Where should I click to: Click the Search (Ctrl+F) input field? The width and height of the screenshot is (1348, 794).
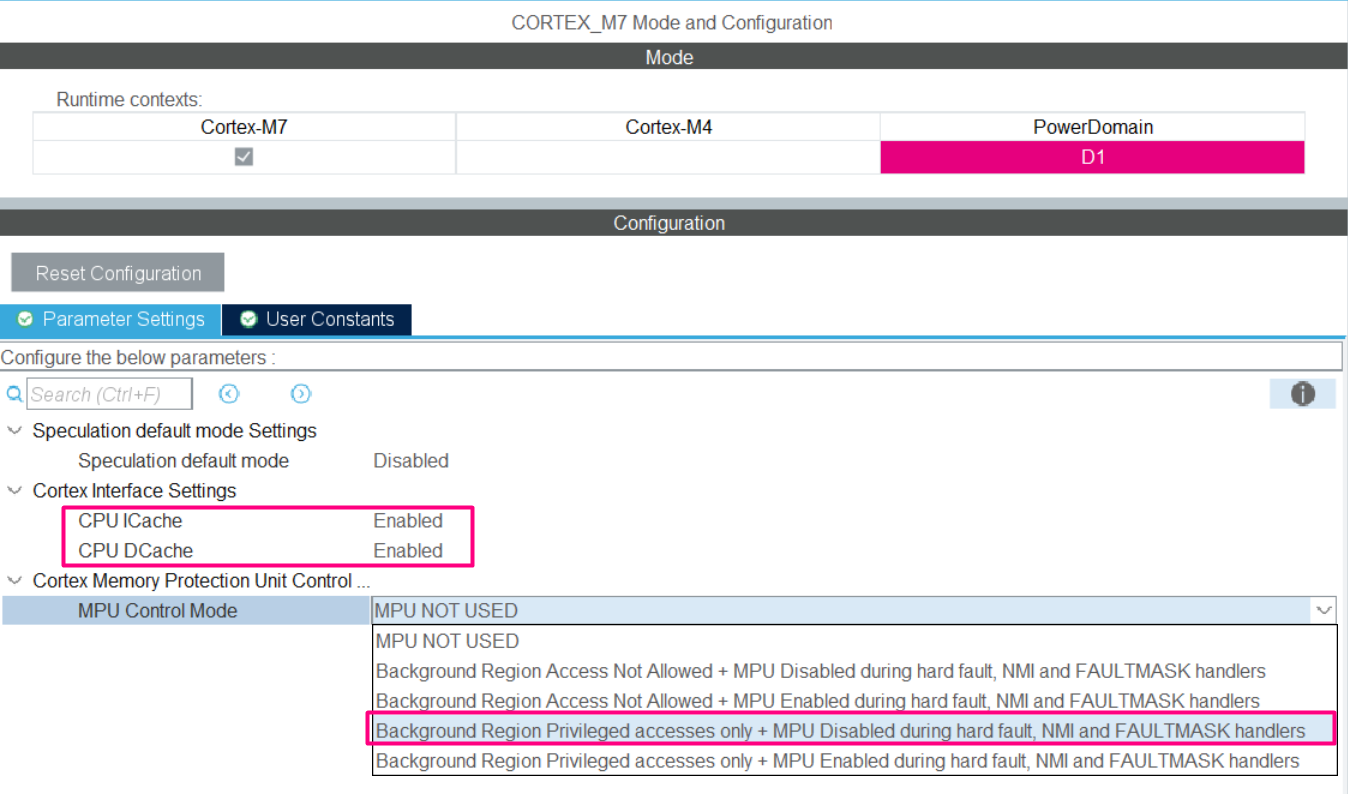point(109,394)
